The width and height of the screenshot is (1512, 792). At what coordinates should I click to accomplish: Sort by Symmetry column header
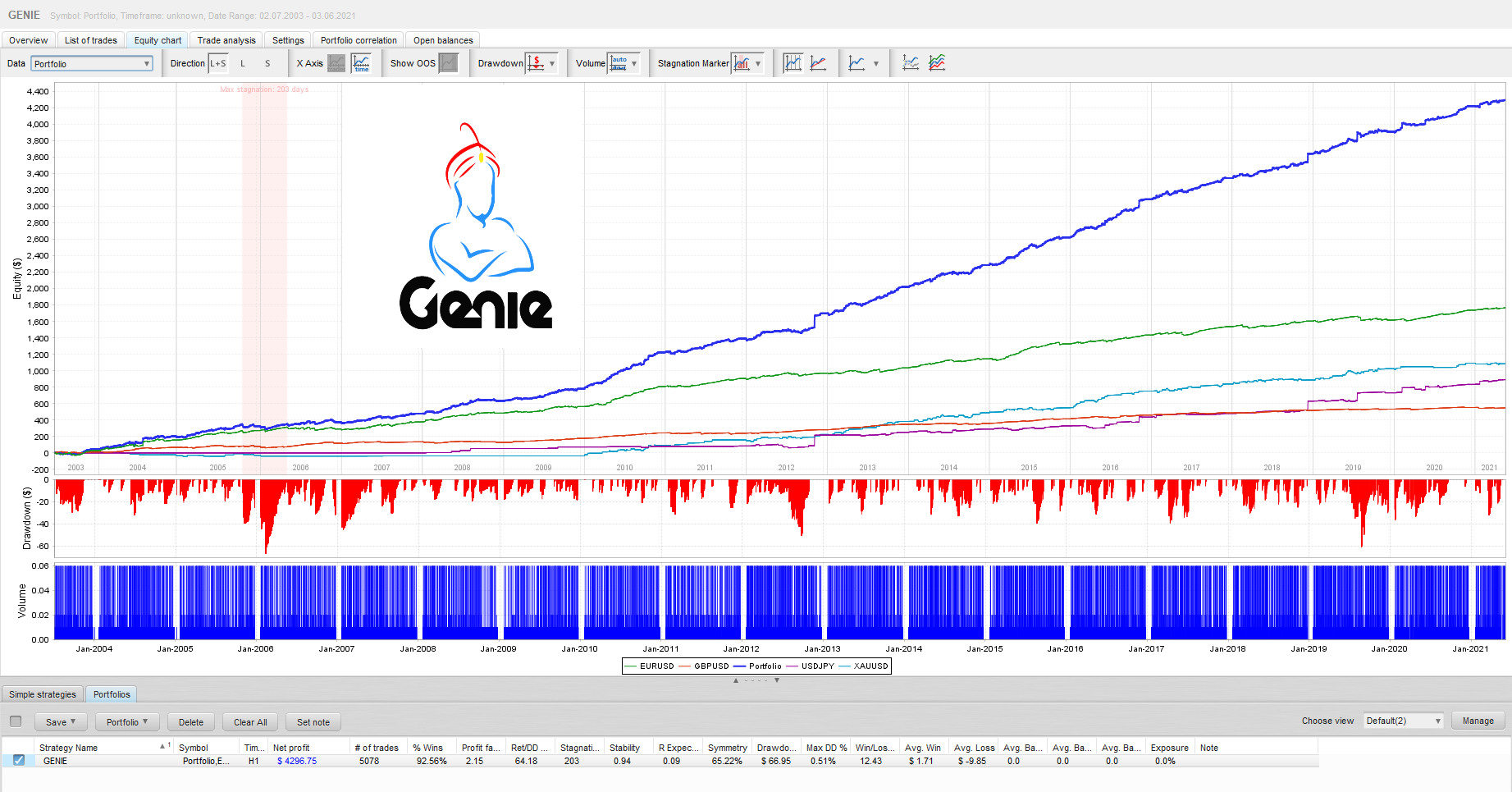pyautogui.click(x=728, y=748)
